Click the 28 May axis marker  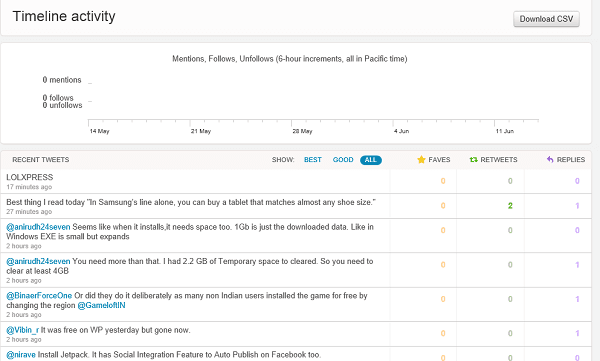(x=302, y=131)
